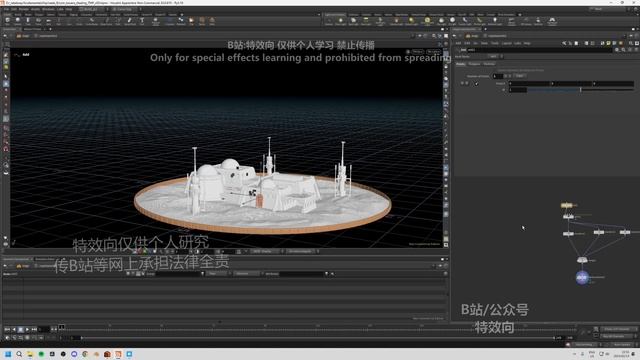The height and width of the screenshot is (360, 640).
Task: Select the VR Camera shelf tool
Action: click(x=526, y=20)
